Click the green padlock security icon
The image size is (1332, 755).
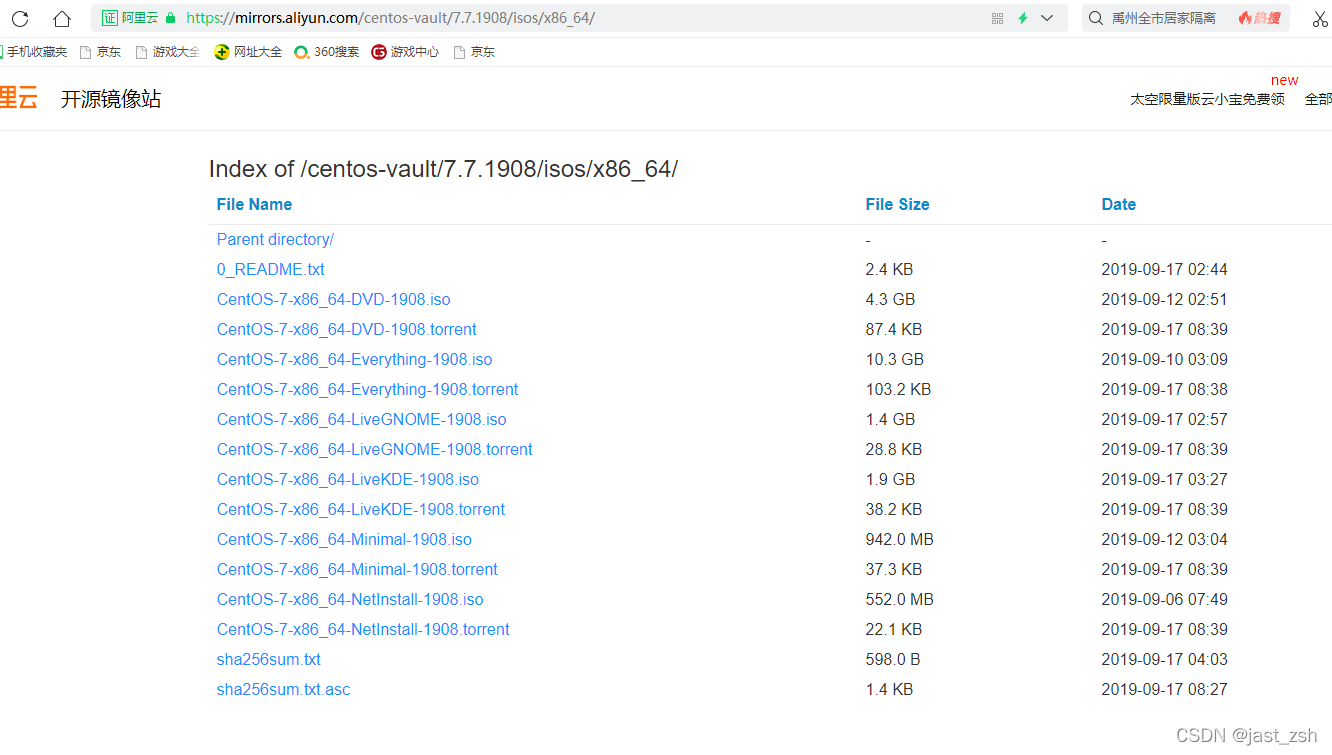pos(170,18)
